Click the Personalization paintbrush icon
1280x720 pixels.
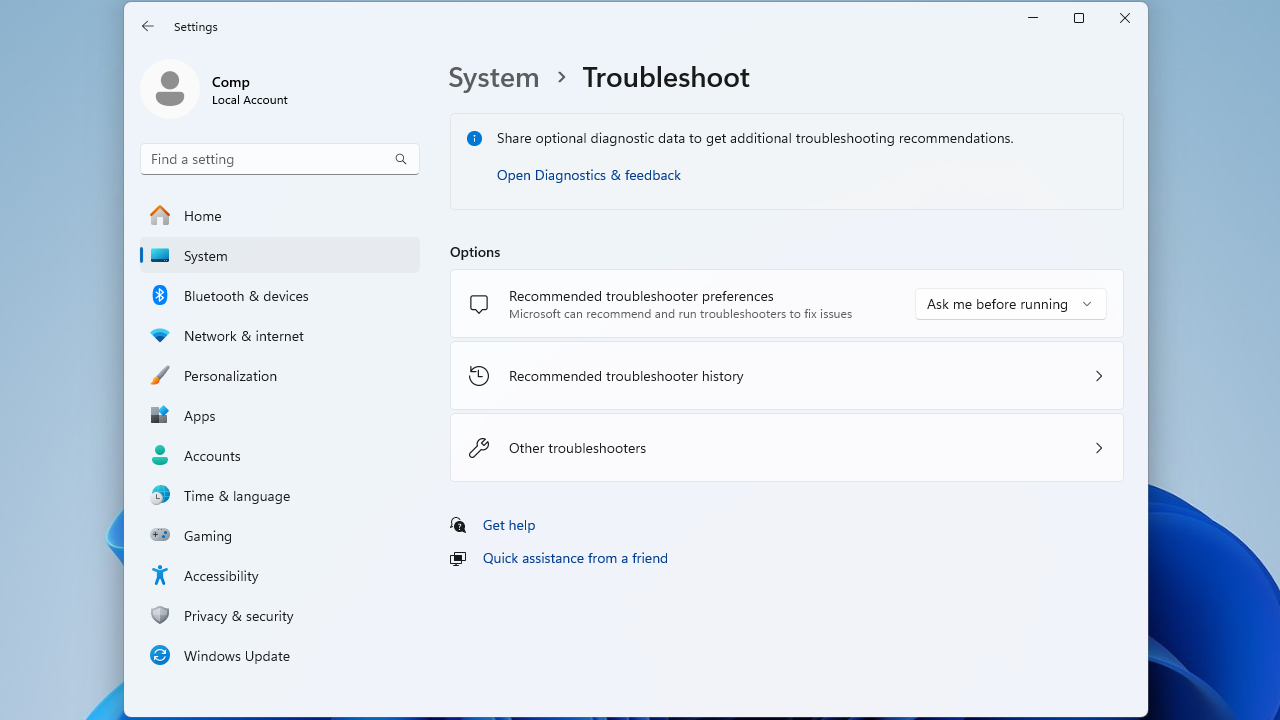point(160,376)
